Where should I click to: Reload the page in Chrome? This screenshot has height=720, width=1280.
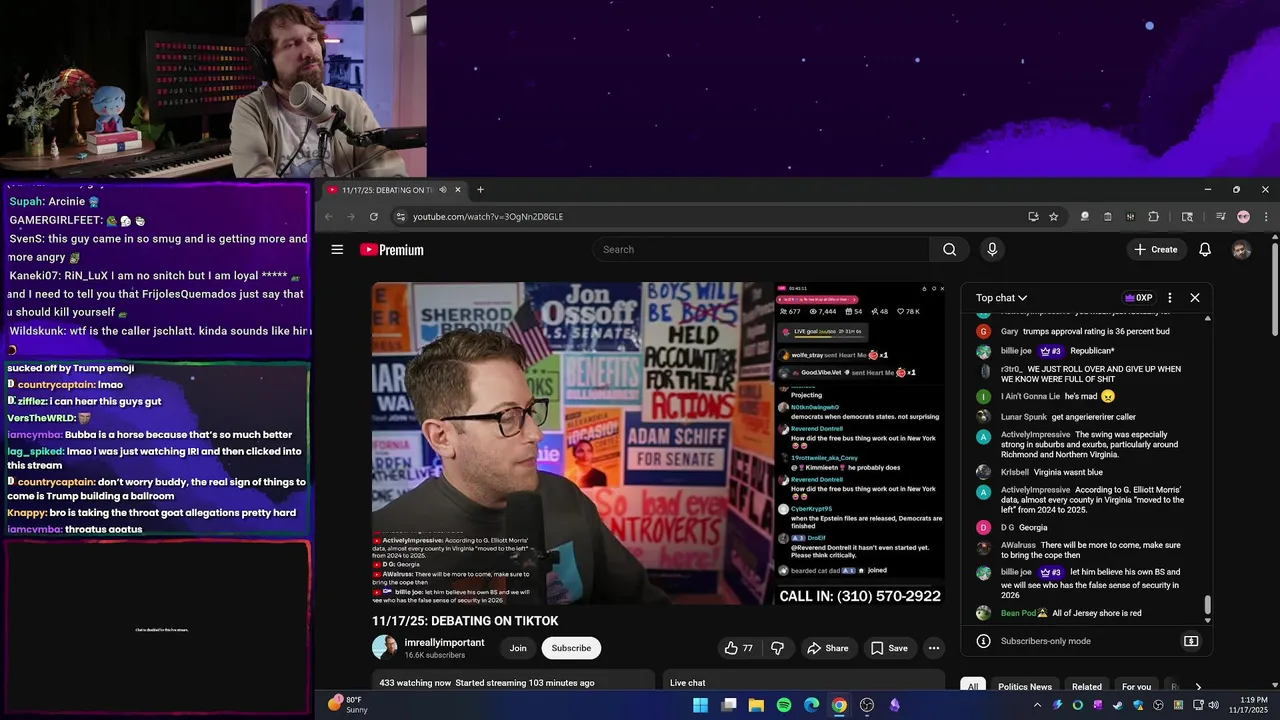pos(374,217)
